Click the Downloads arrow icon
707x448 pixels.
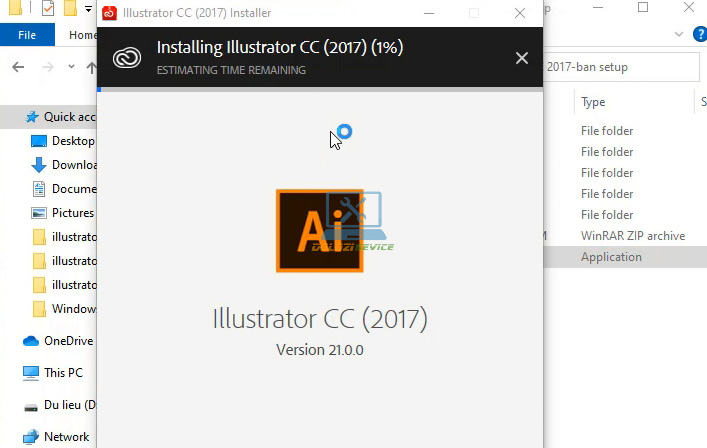click(39, 165)
